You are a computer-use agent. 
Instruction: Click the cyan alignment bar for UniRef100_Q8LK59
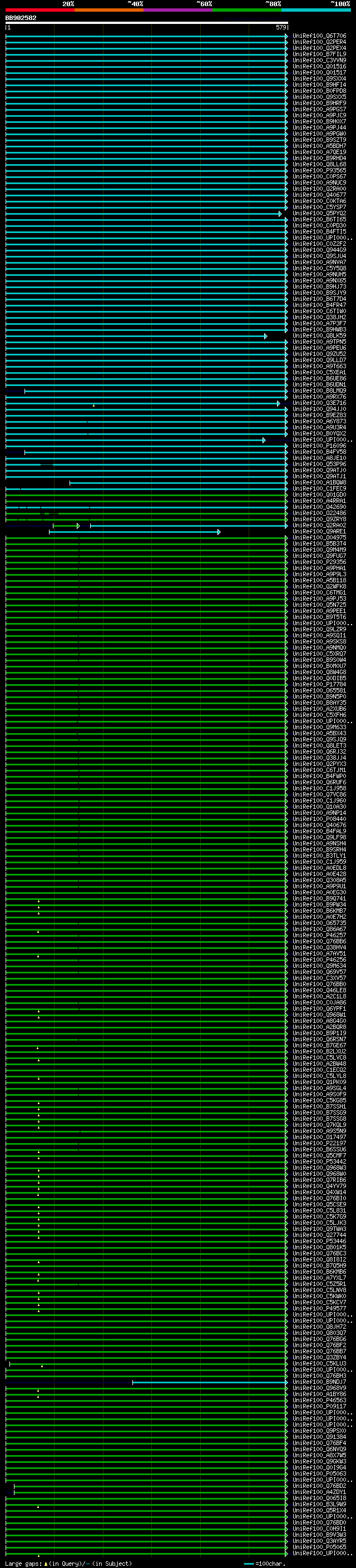(x=136, y=336)
